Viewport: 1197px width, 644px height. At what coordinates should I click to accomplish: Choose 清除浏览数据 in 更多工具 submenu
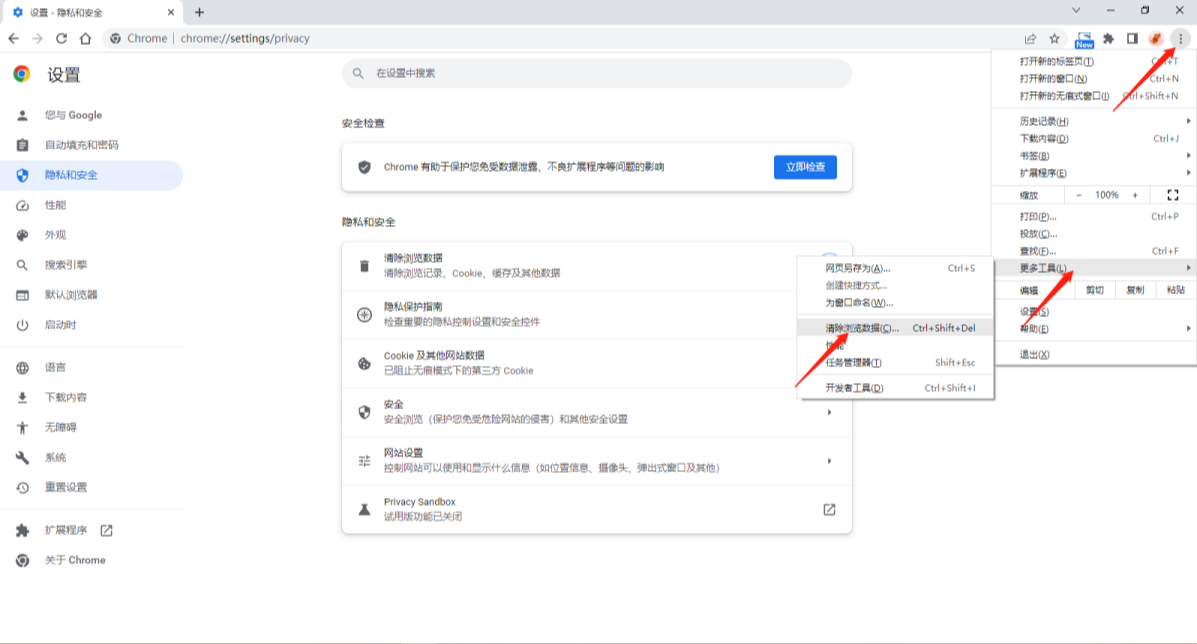pyautogui.click(x=895, y=328)
